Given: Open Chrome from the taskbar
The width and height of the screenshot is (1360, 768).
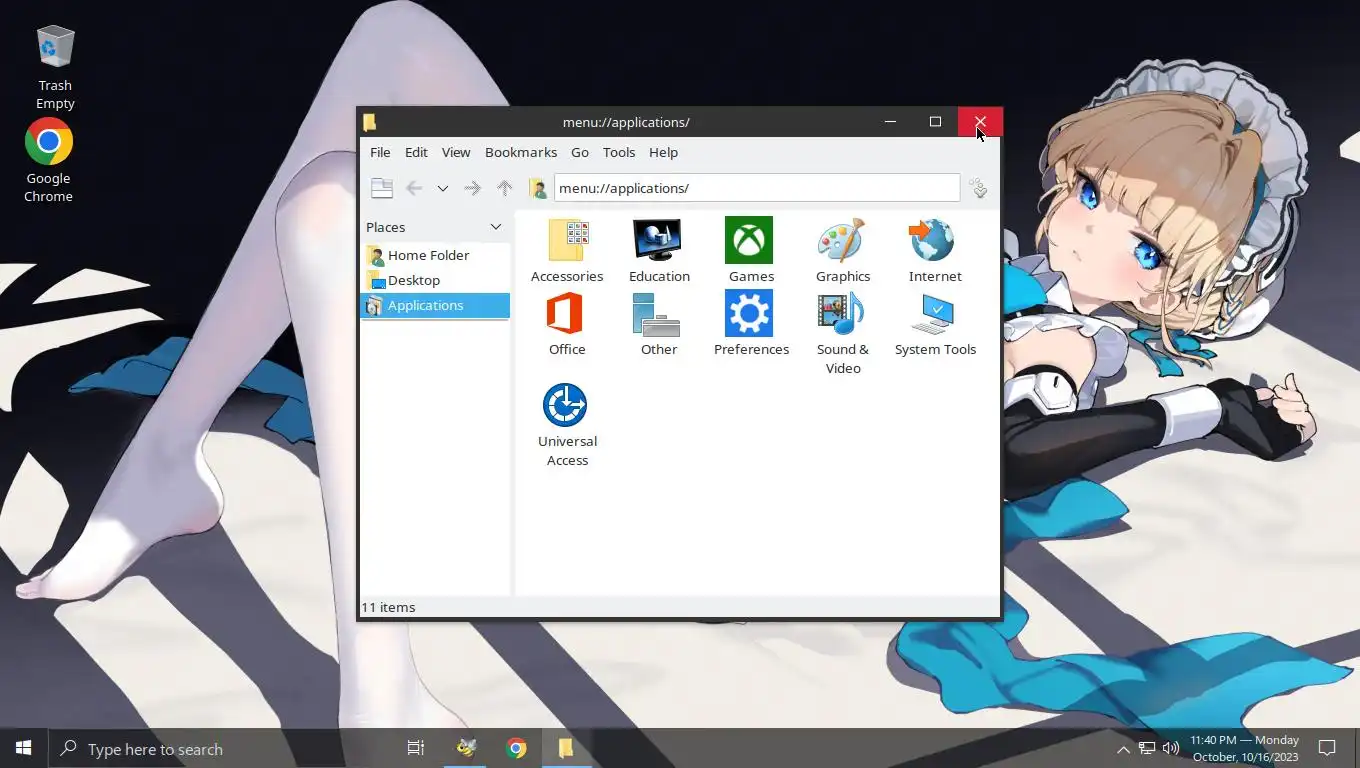Looking at the screenshot, I should [516, 748].
